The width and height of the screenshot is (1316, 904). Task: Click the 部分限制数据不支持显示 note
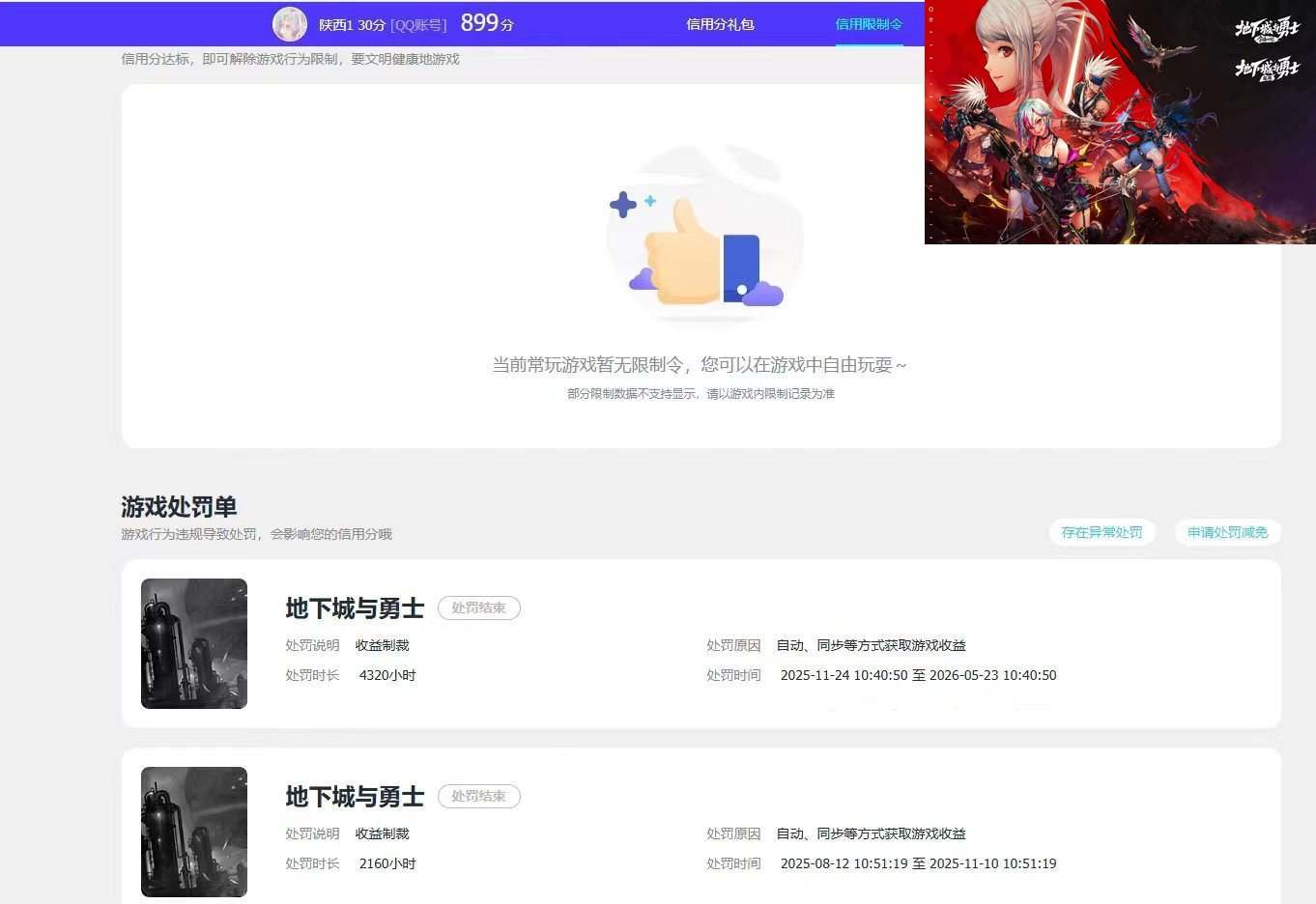(x=701, y=394)
